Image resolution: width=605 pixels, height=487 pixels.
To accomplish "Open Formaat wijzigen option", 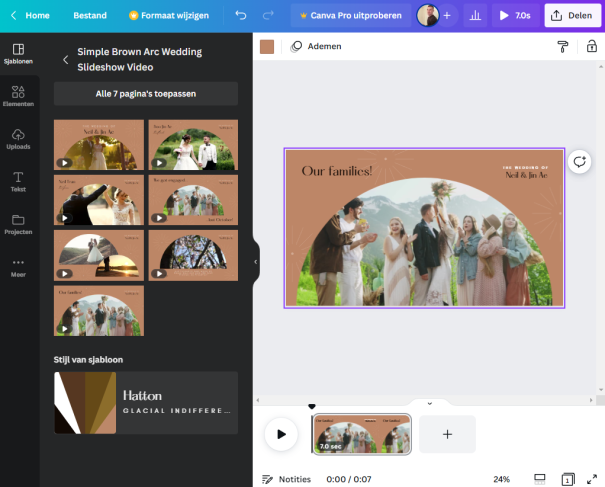I will tap(169, 15).
